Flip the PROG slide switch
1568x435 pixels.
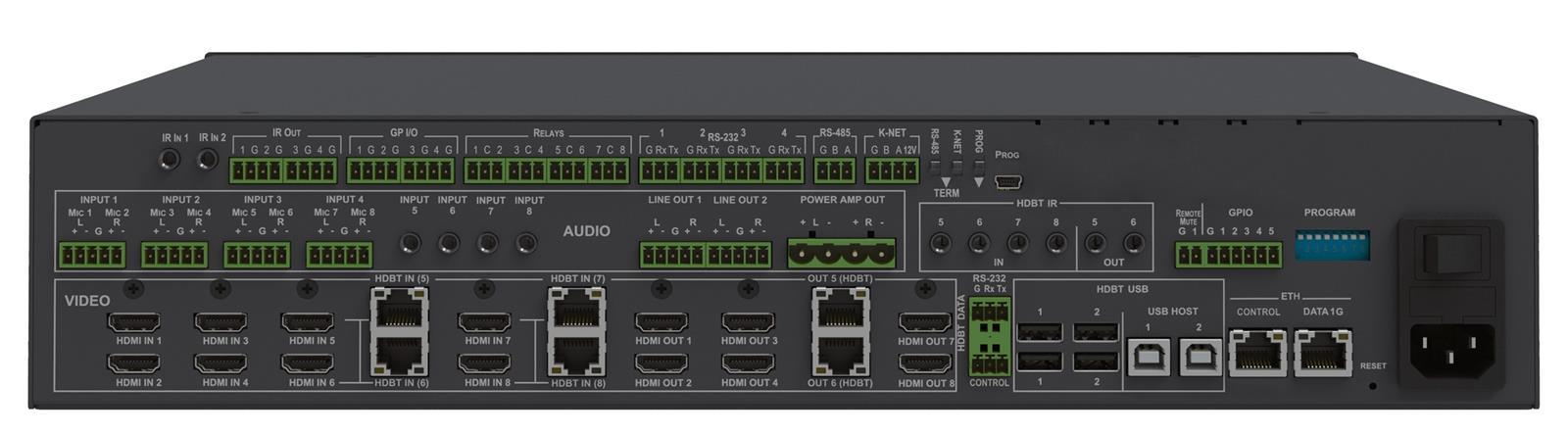pyautogui.click(x=978, y=168)
